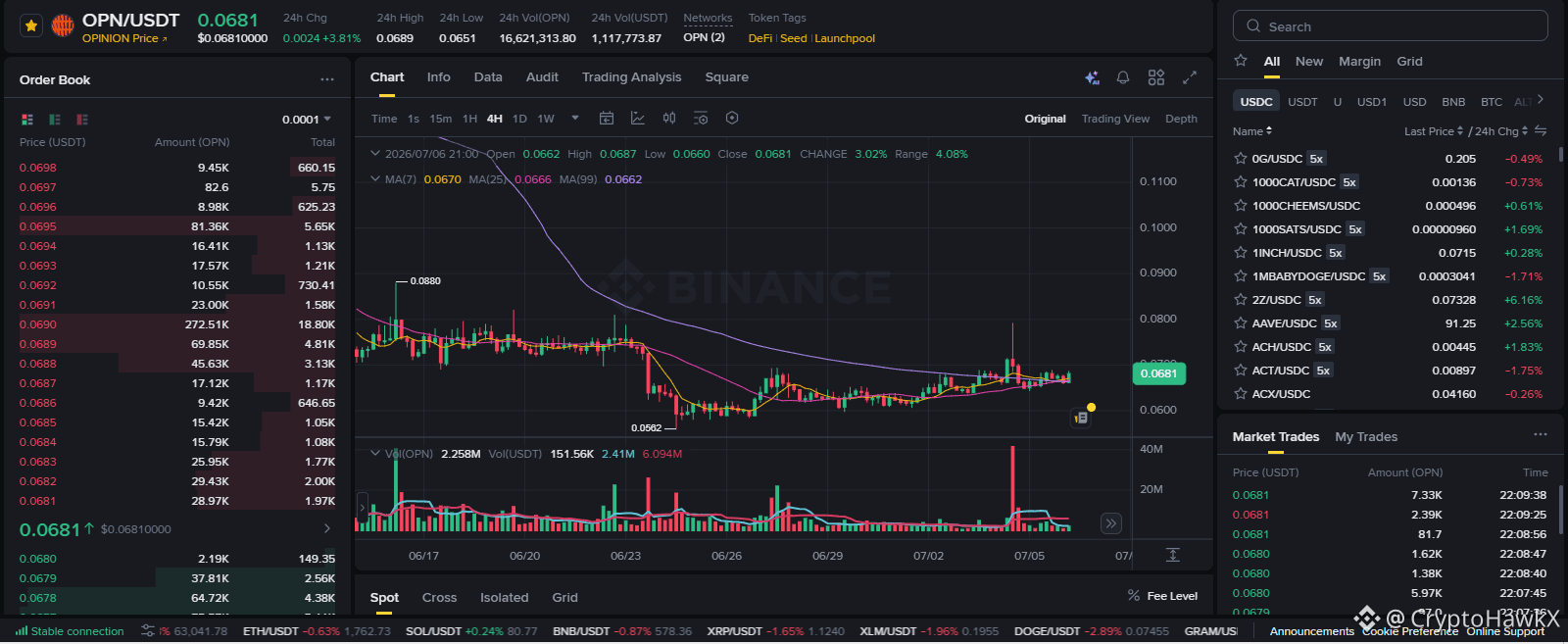Expand the current price 0.0681 details arrow
This screenshot has width=1568, height=644.
(x=327, y=528)
